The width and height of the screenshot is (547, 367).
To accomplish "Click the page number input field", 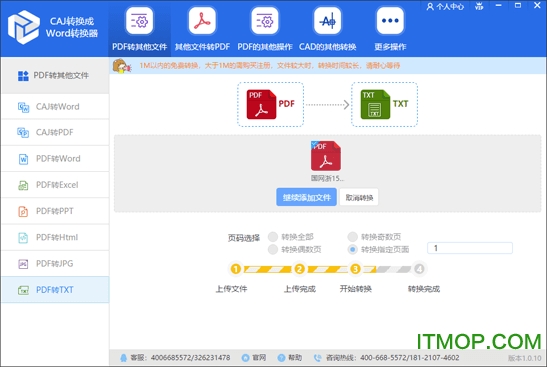I will click(x=470, y=248).
